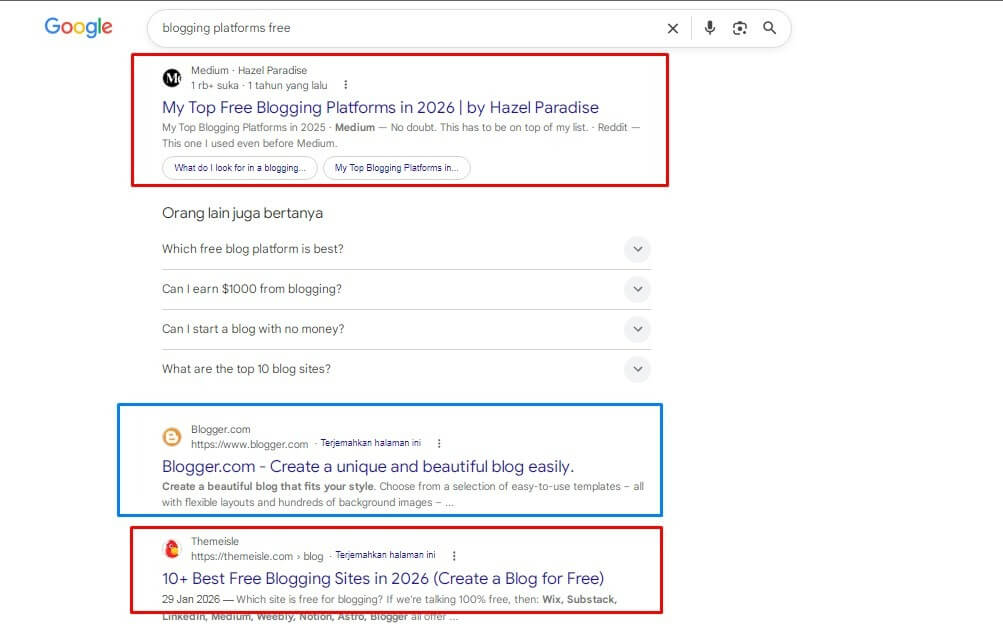The width and height of the screenshot is (1003, 624).
Task: Open "10+ Best Free Blogging Sites in 2026" link
Action: pos(383,579)
